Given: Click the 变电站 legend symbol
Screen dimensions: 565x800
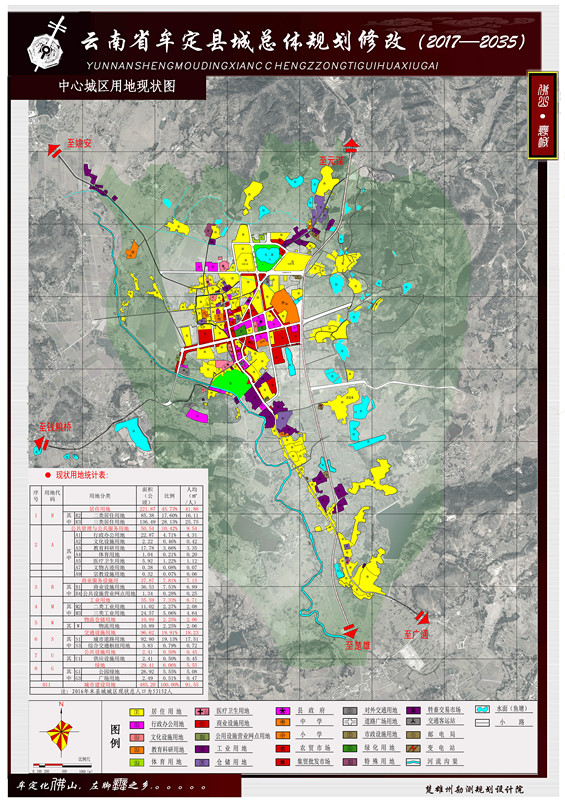Looking at the screenshot, I should coord(413,748).
